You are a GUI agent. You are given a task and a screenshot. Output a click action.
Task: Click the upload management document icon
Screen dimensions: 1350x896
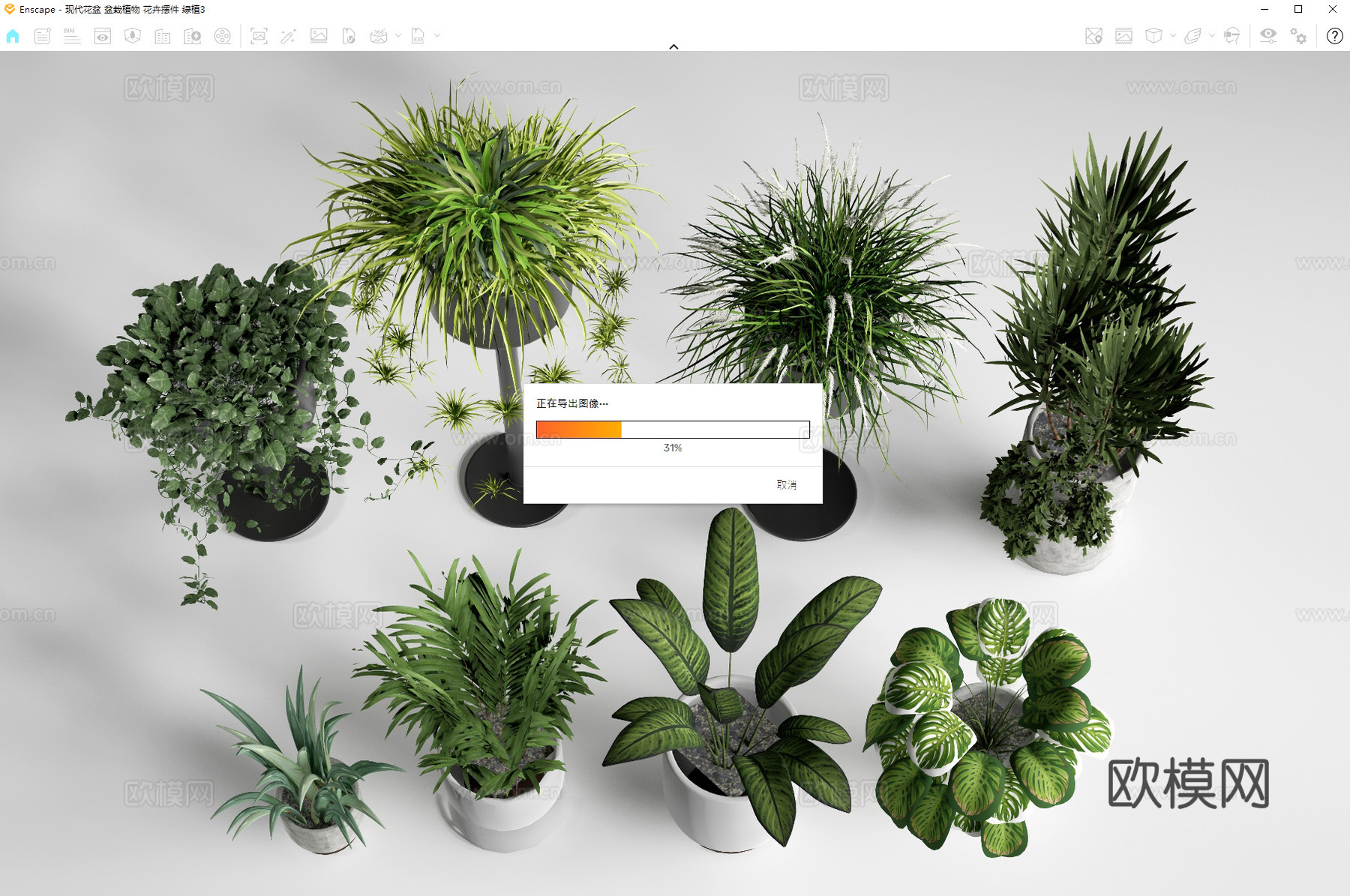349,36
